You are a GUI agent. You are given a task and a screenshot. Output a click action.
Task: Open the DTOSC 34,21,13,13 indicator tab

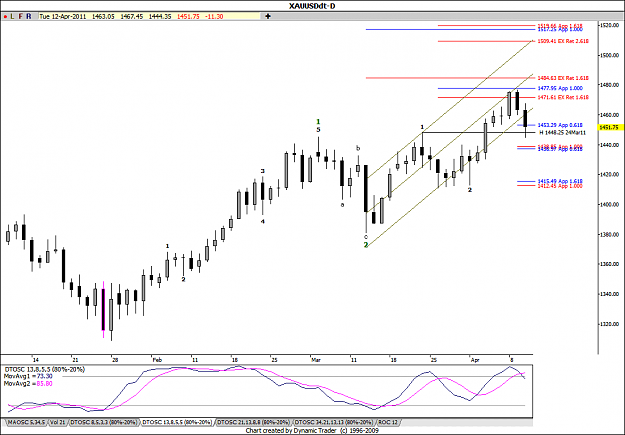coord(334,422)
